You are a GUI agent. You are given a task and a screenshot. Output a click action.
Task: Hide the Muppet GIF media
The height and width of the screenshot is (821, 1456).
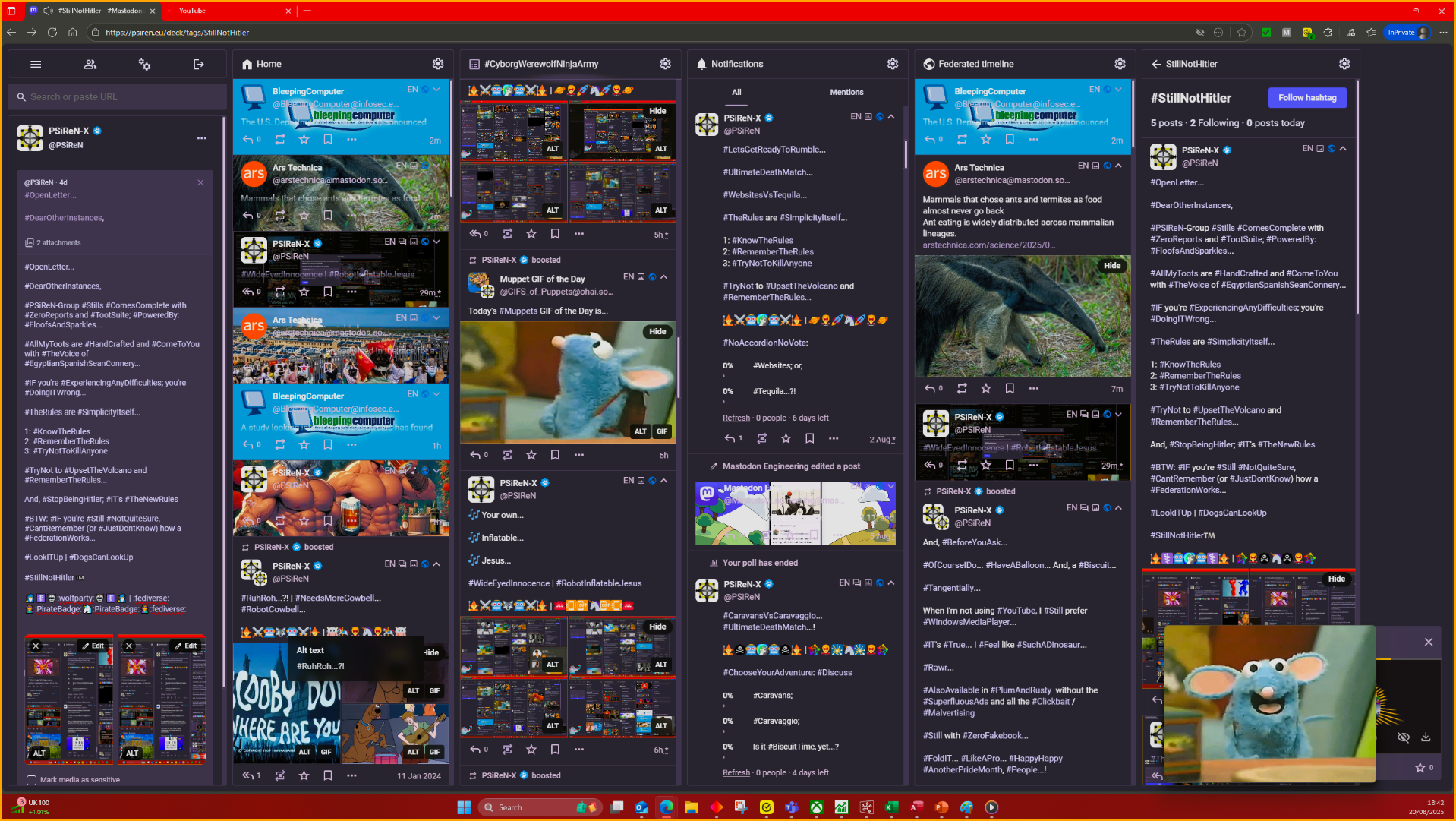point(657,332)
